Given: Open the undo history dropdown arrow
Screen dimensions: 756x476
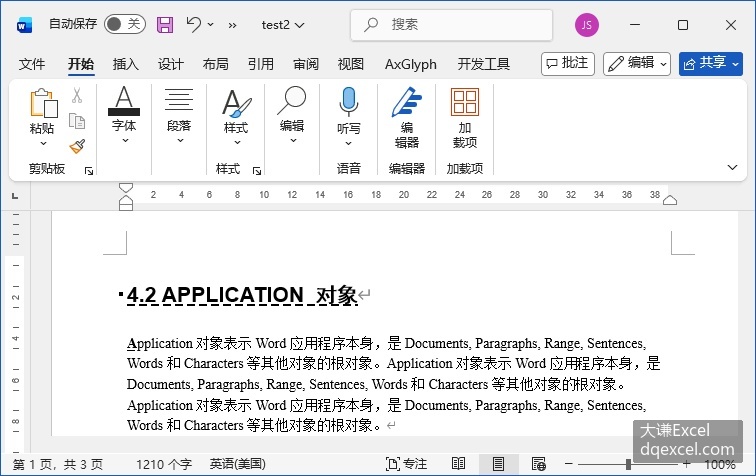Looking at the screenshot, I should [x=211, y=24].
